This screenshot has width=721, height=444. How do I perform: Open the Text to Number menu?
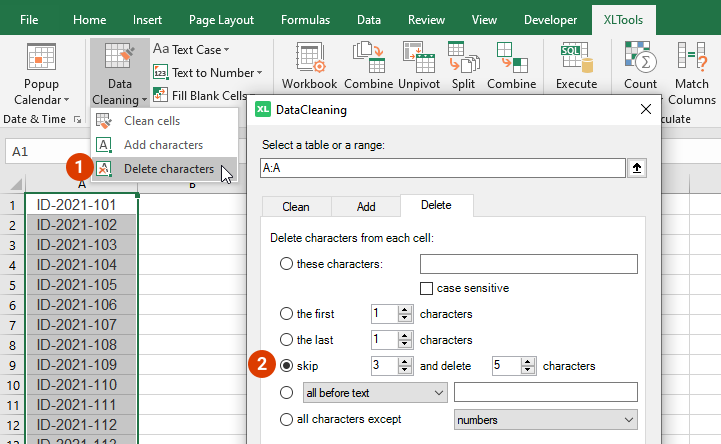tap(208, 73)
